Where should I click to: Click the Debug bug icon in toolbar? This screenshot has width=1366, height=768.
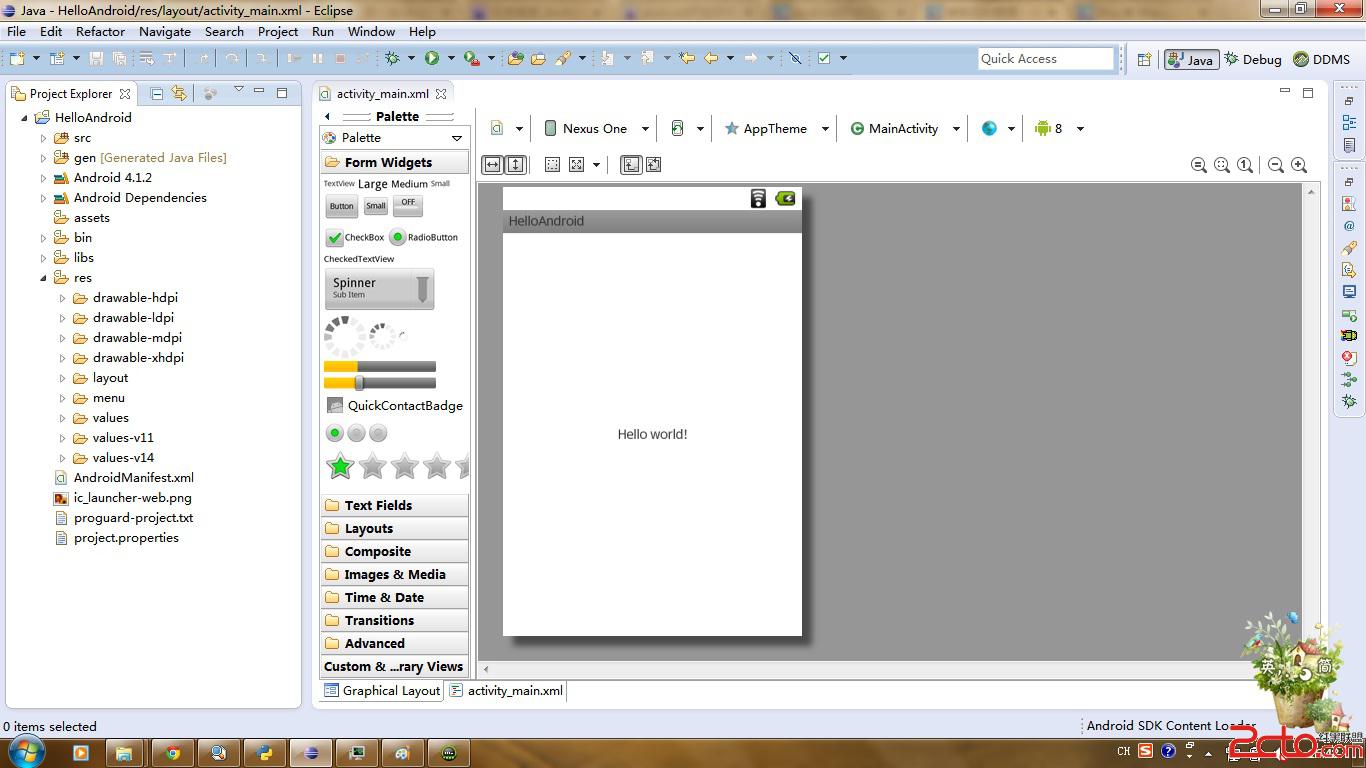tap(393, 58)
